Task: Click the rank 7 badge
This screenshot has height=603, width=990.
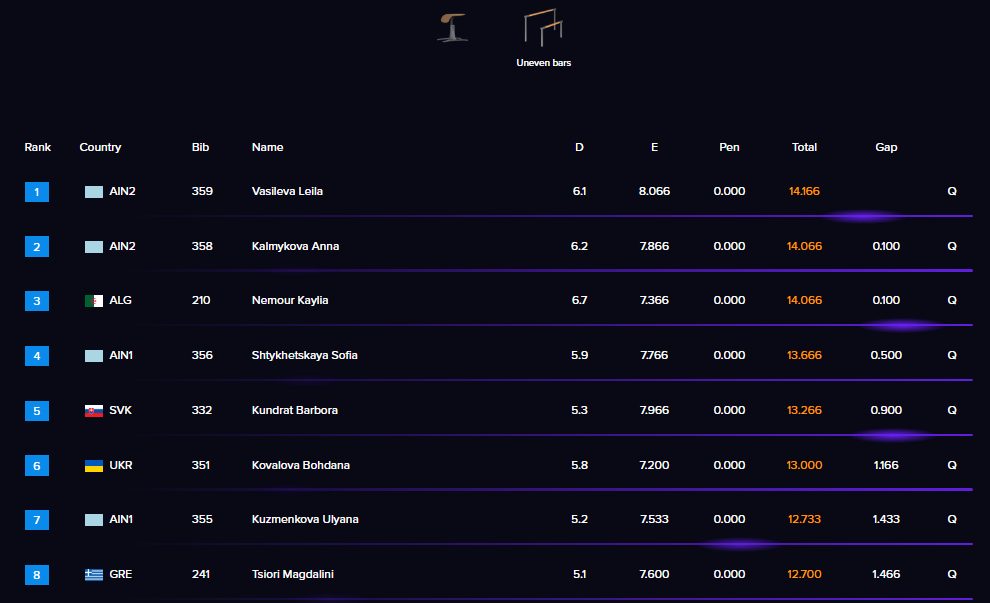Action: click(x=37, y=520)
